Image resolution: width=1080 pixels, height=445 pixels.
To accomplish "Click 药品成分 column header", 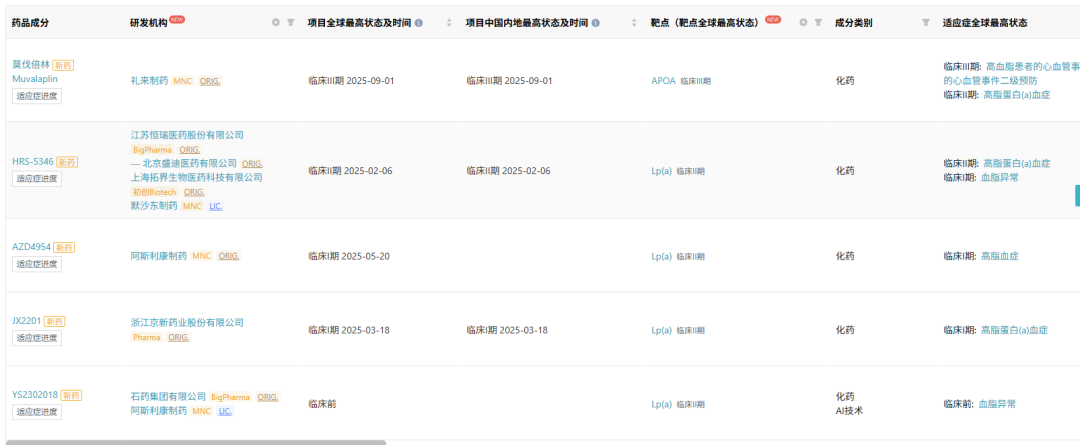I will (x=30, y=23).
